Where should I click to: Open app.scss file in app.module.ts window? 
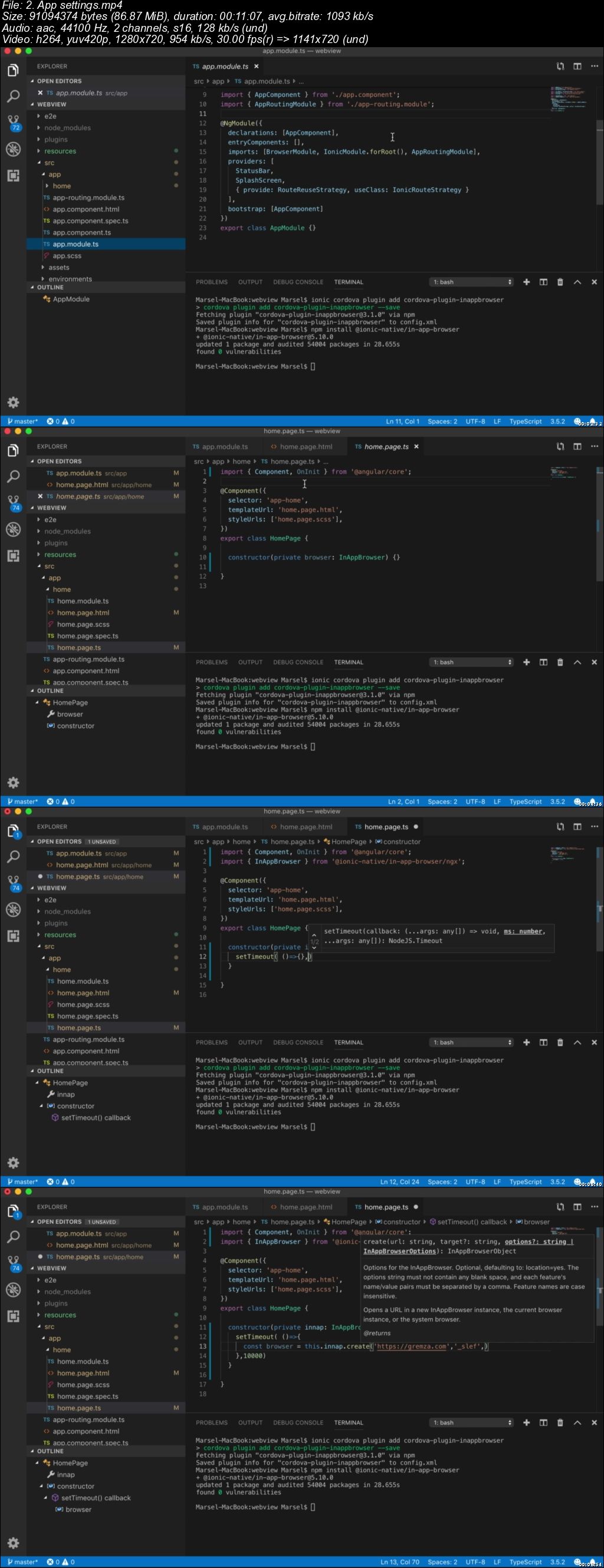pyautogui.click(x=67, y=256)
